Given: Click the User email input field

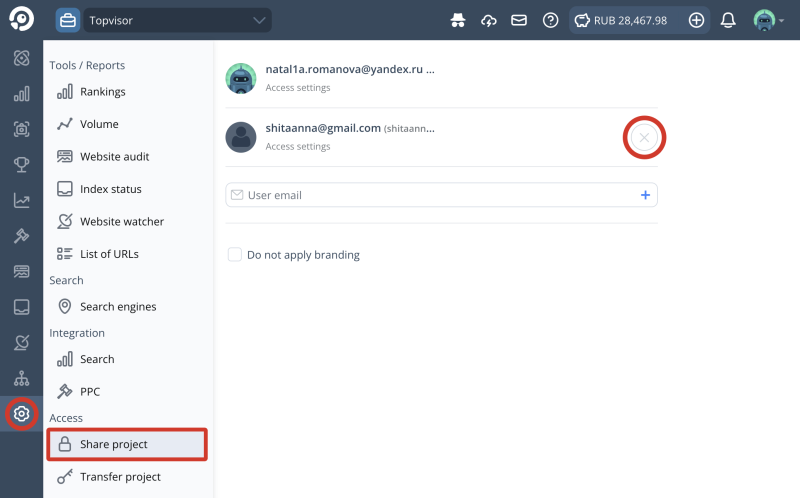Looking at the screenshot, I should coord(441,195).
